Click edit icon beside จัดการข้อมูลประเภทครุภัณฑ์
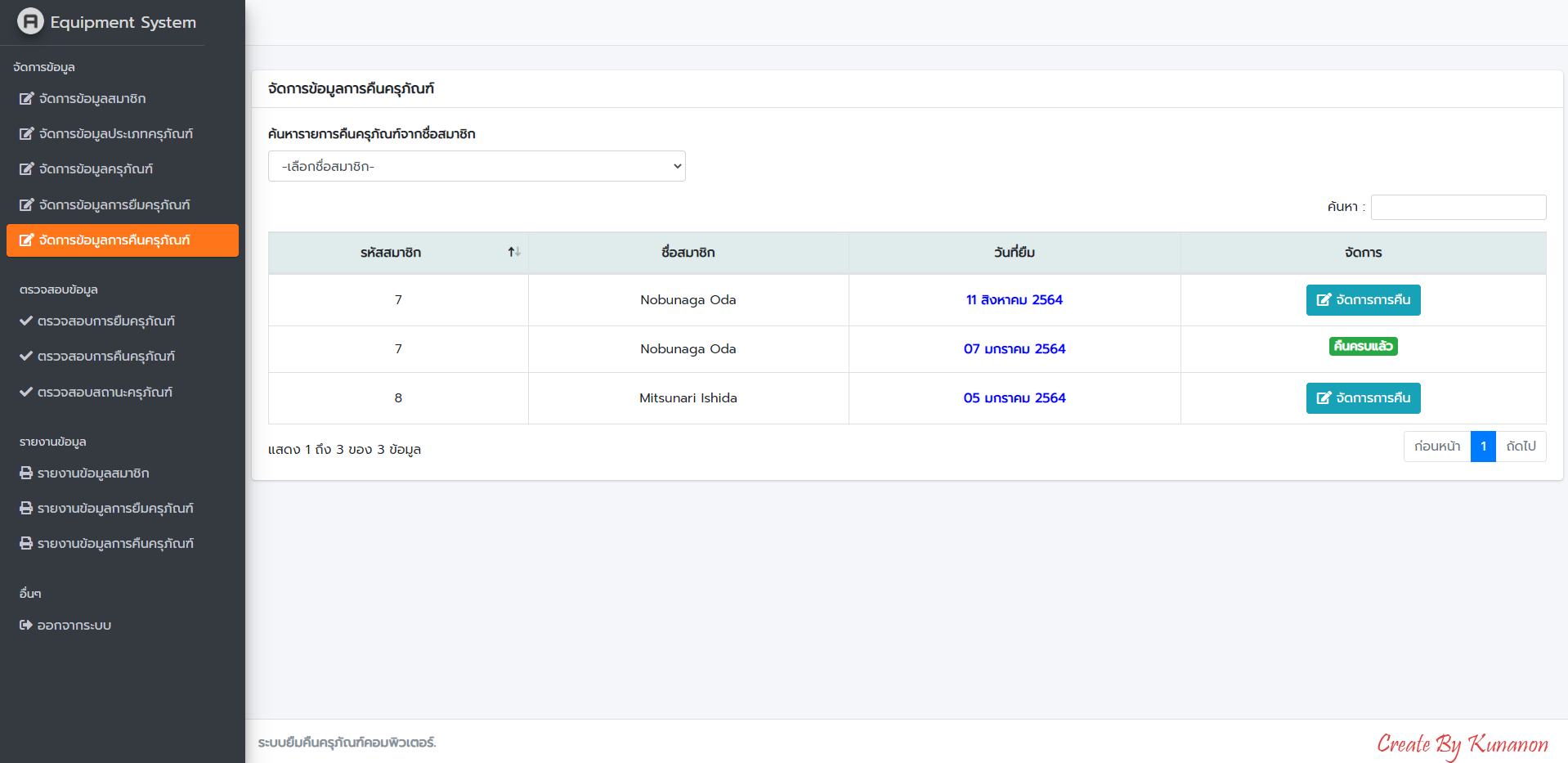This screenshot has width=1568, height=763. pyautogui.click(x=27, y=134)
